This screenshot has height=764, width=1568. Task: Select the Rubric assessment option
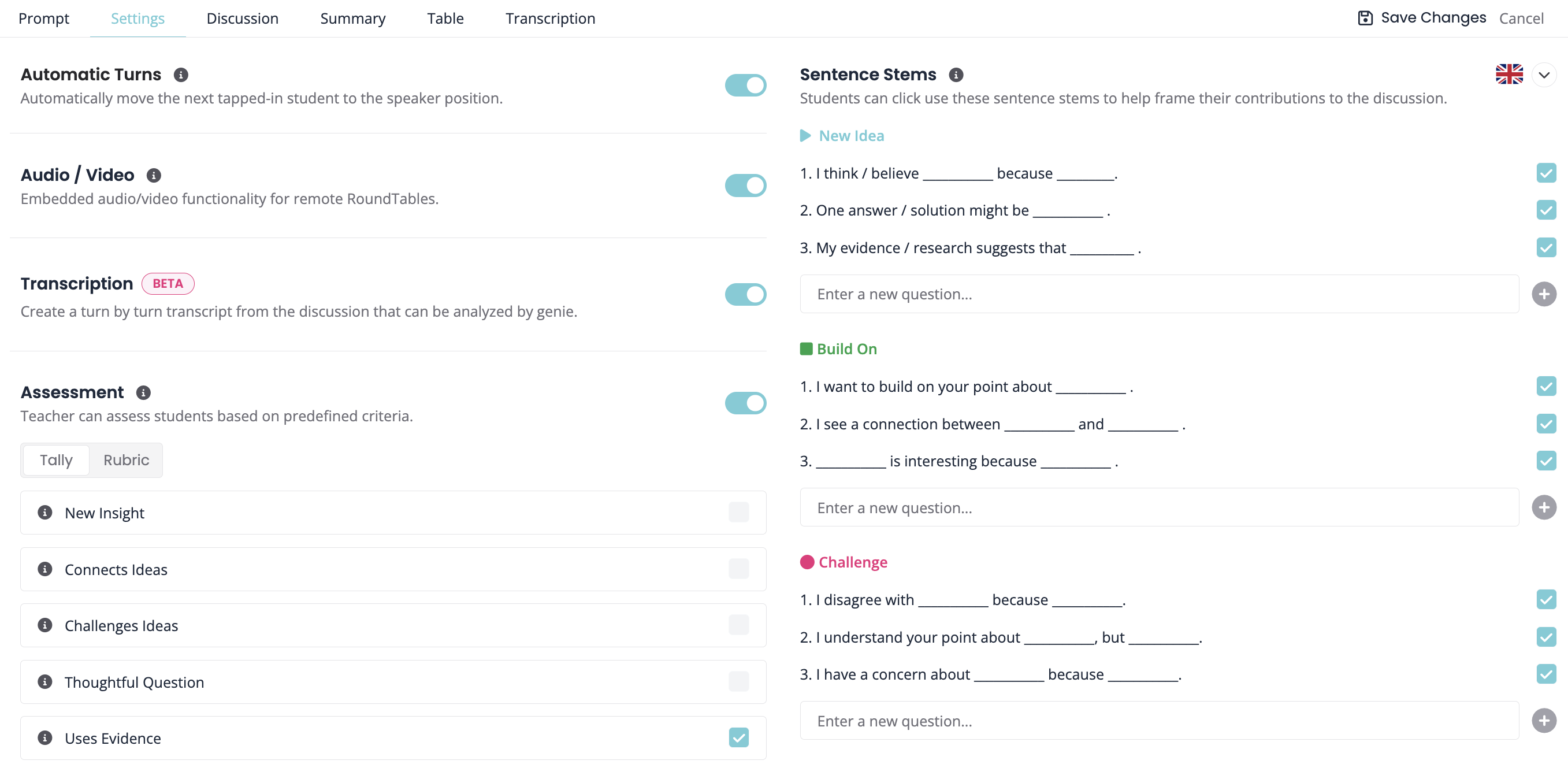coord(126,460)
